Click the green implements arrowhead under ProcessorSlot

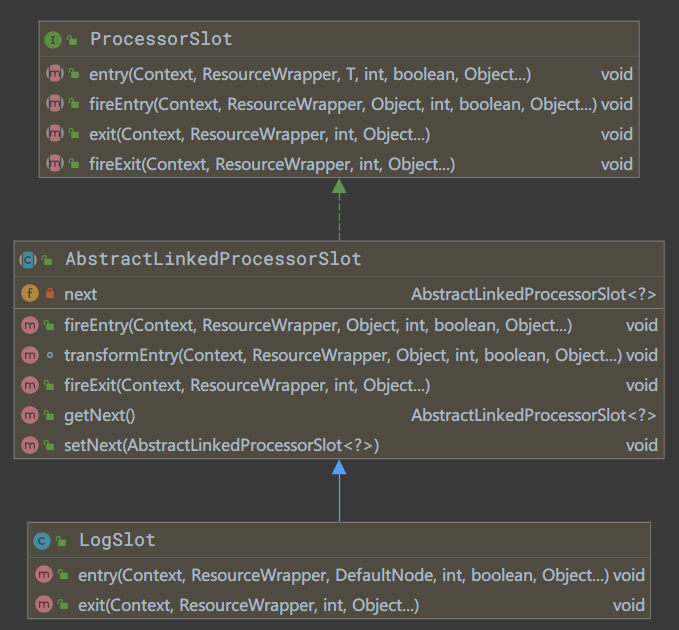(x=339, y=186)
